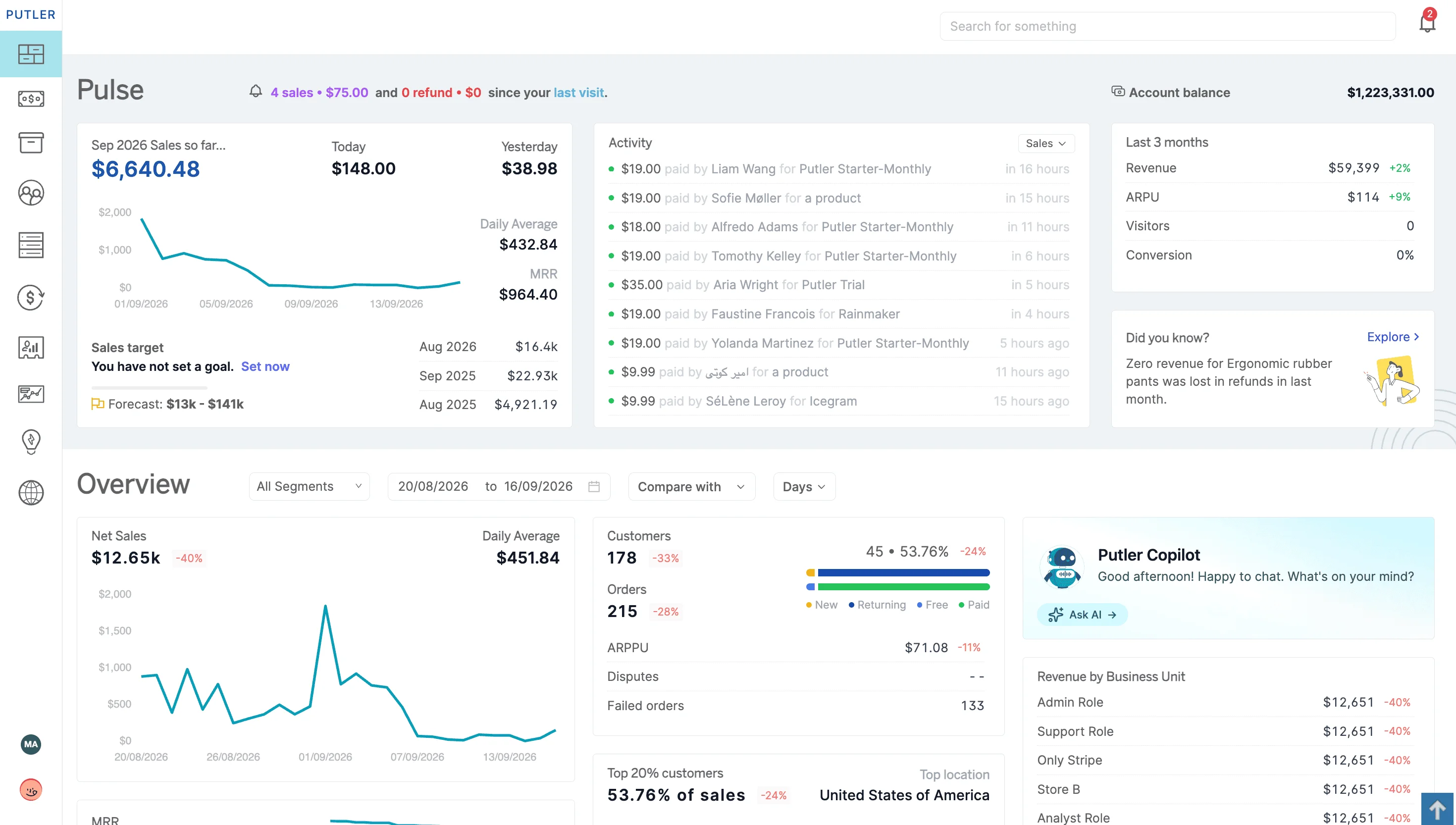
Task: Toggle the Free legend item
Action: point(932,605)
